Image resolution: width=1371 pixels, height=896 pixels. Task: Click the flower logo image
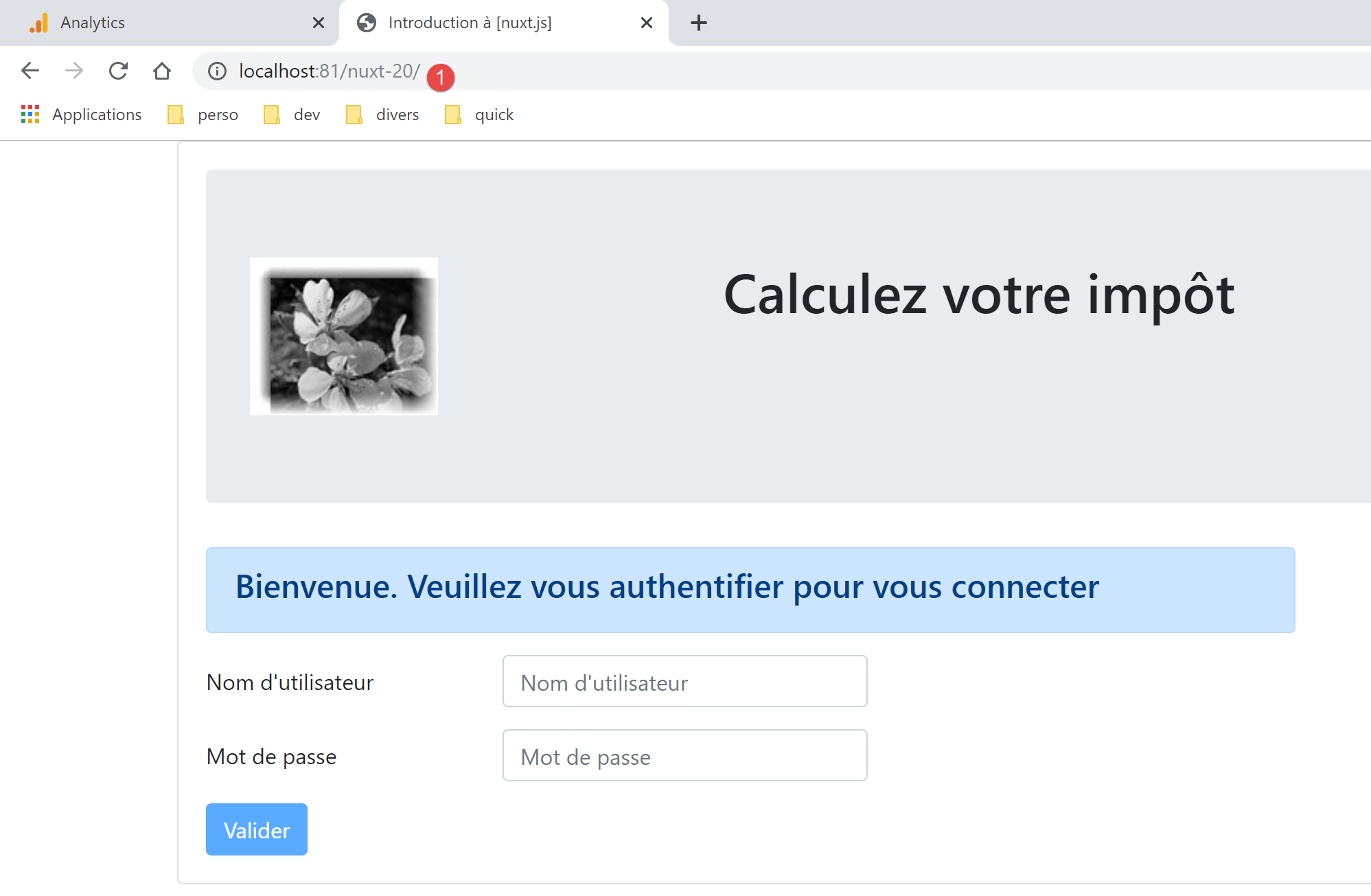pyautogui.click(x=344, y=336)
